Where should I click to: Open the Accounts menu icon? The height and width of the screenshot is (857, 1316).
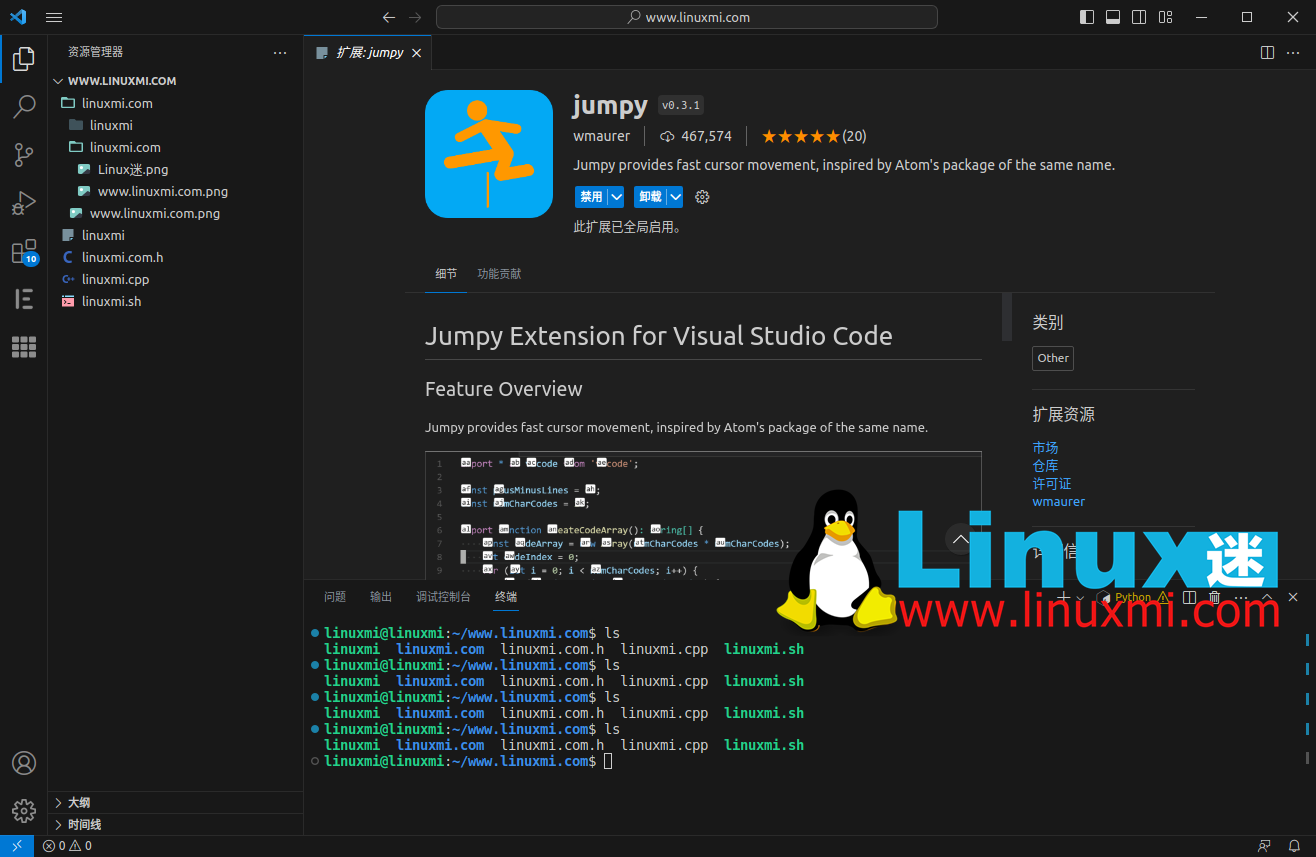click(x=24, y=763)
